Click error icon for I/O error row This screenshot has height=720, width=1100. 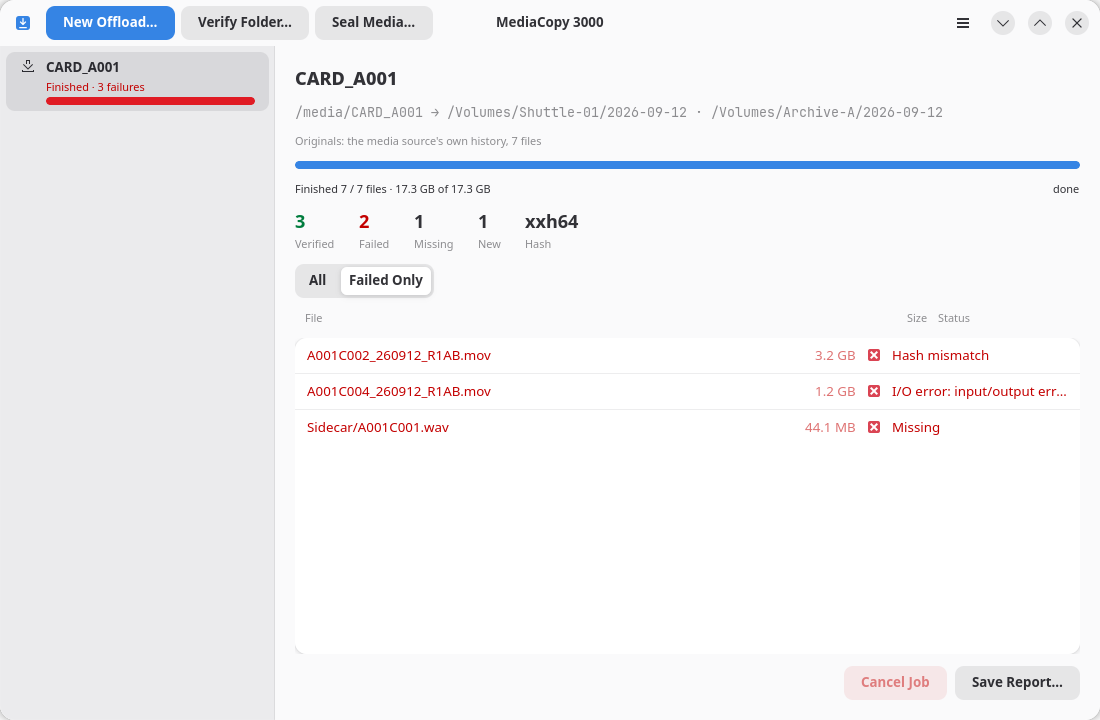coord(873,391)
